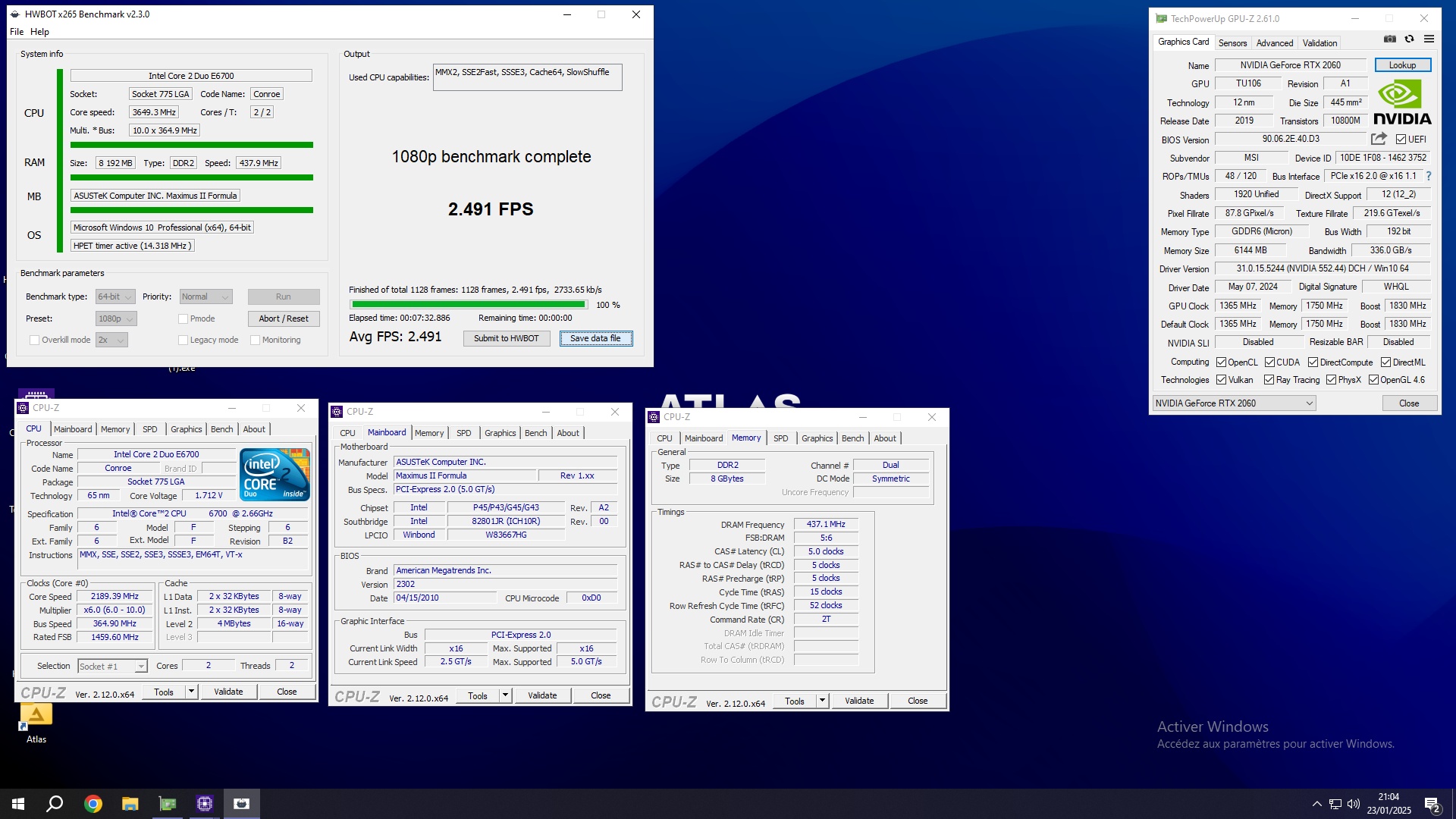Toggle the Overkill mode checkbox
Screen dimensions: 1456x819
pyautogui.click(x=34, y=340)
